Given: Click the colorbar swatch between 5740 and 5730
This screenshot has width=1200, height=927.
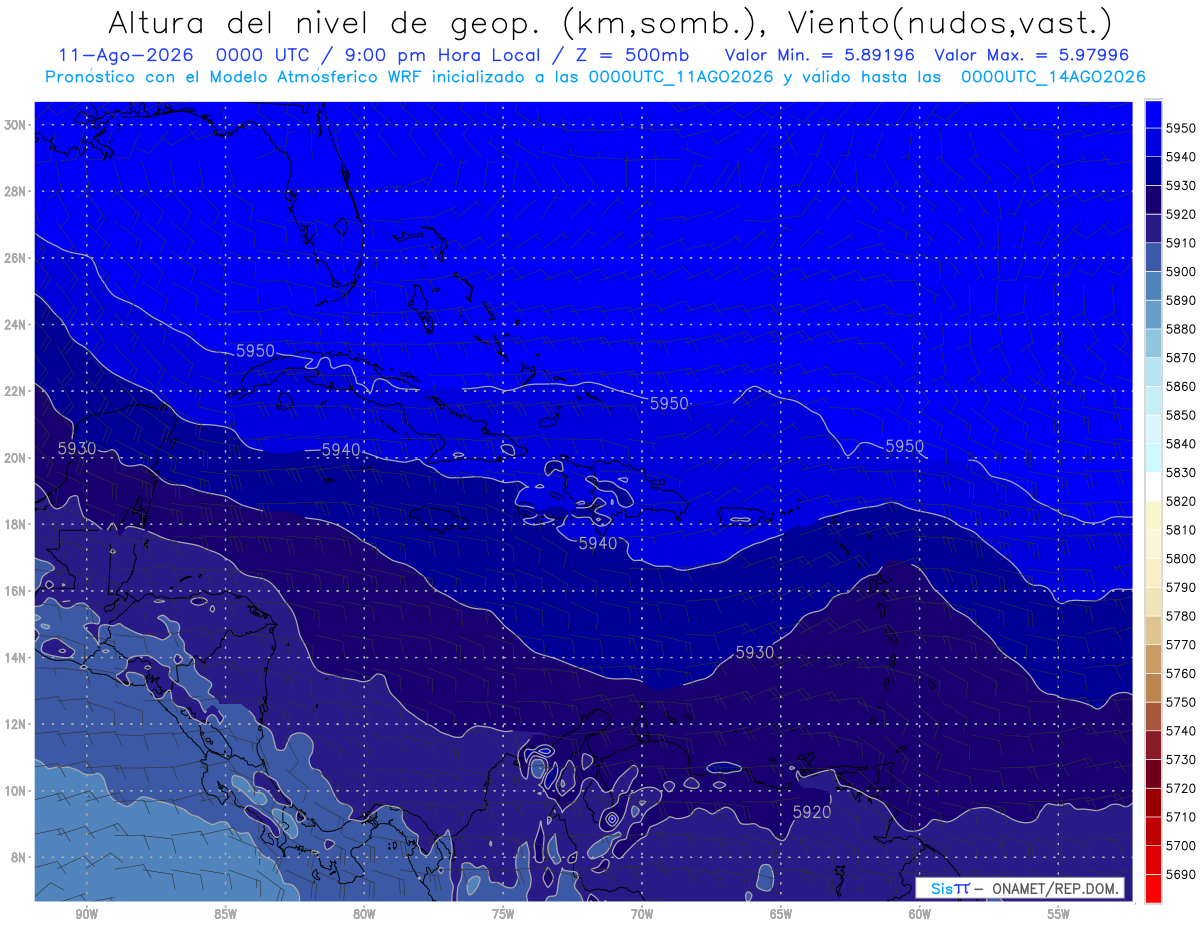Looking at the screenshot, I should (1153, 745).
